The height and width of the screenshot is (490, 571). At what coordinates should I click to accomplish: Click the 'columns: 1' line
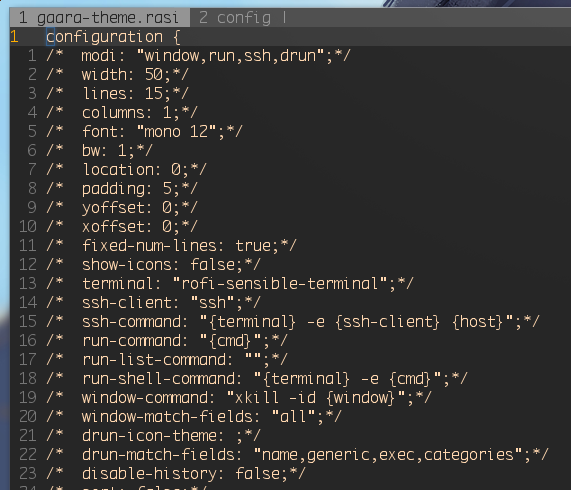[x=122, y=112]
